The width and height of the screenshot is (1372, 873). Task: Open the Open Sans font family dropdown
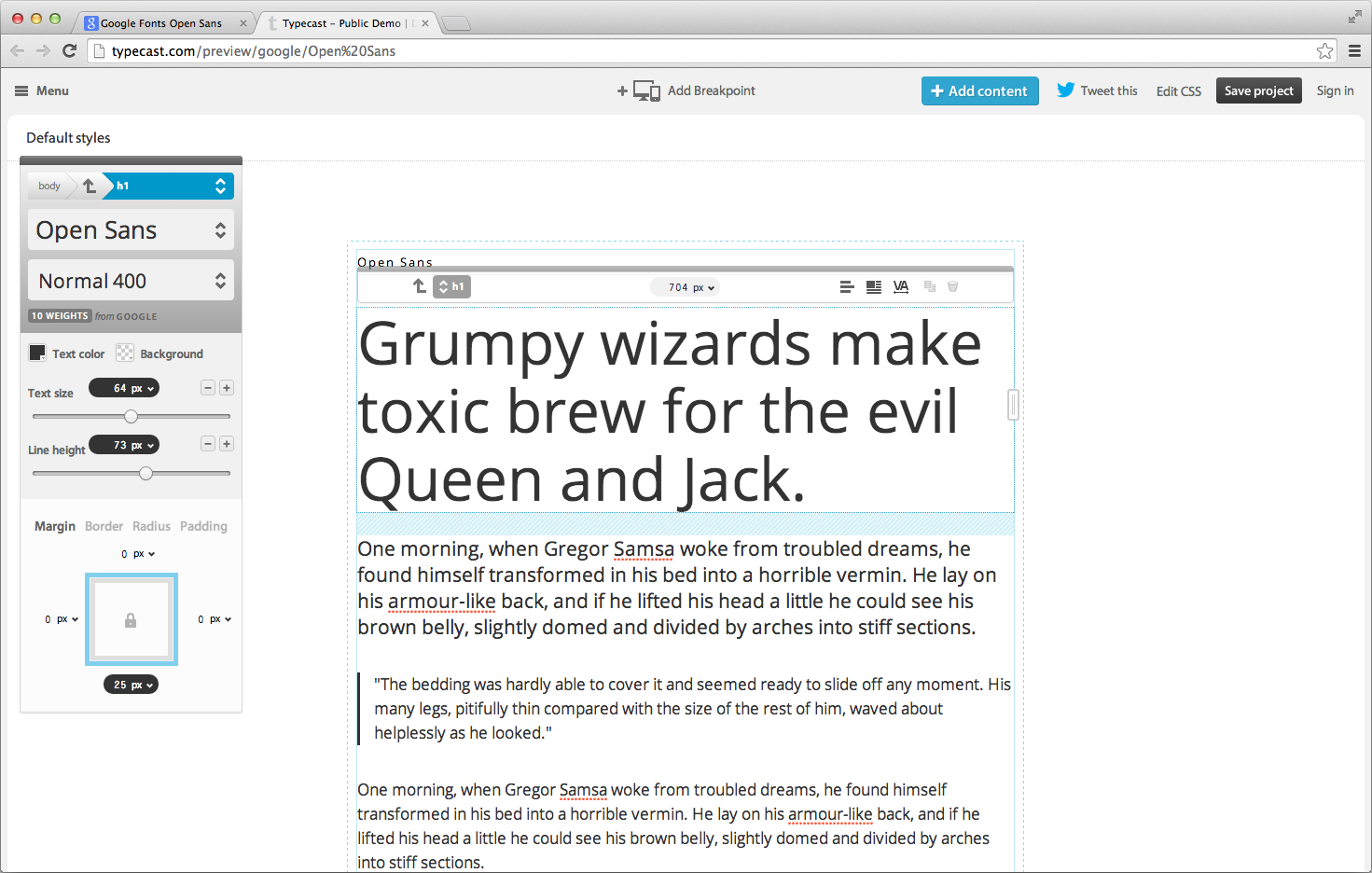coord(131,229)
